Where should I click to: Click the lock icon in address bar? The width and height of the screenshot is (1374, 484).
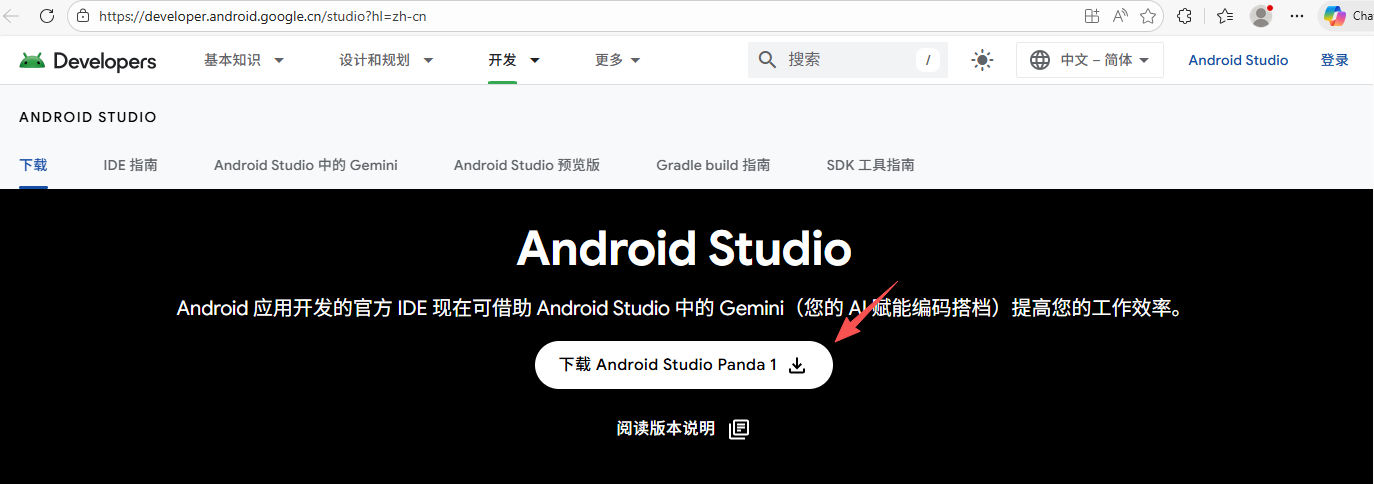coord(83,16)
